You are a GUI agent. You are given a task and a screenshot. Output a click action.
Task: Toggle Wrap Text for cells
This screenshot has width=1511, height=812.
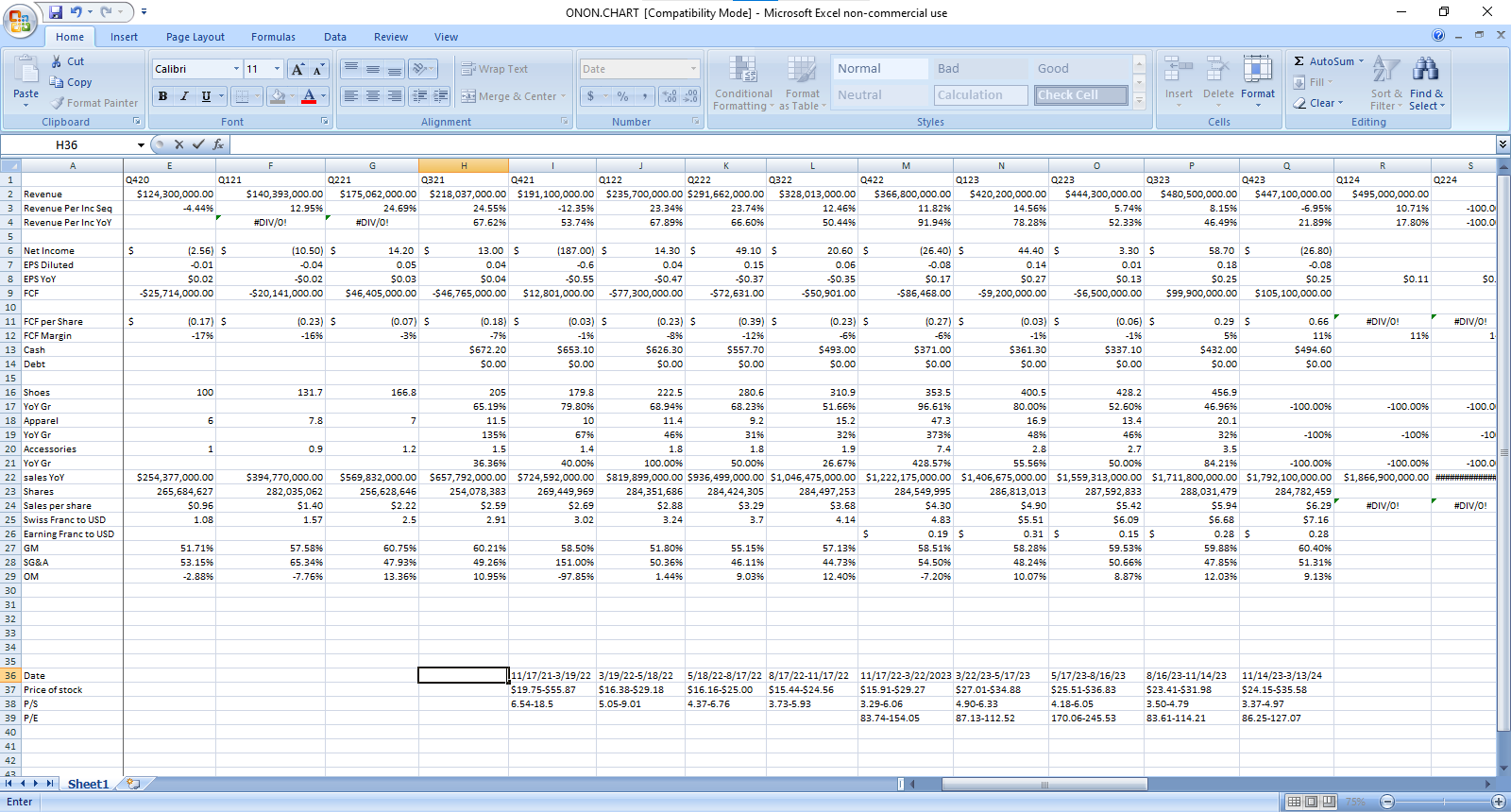coord(494,69)
